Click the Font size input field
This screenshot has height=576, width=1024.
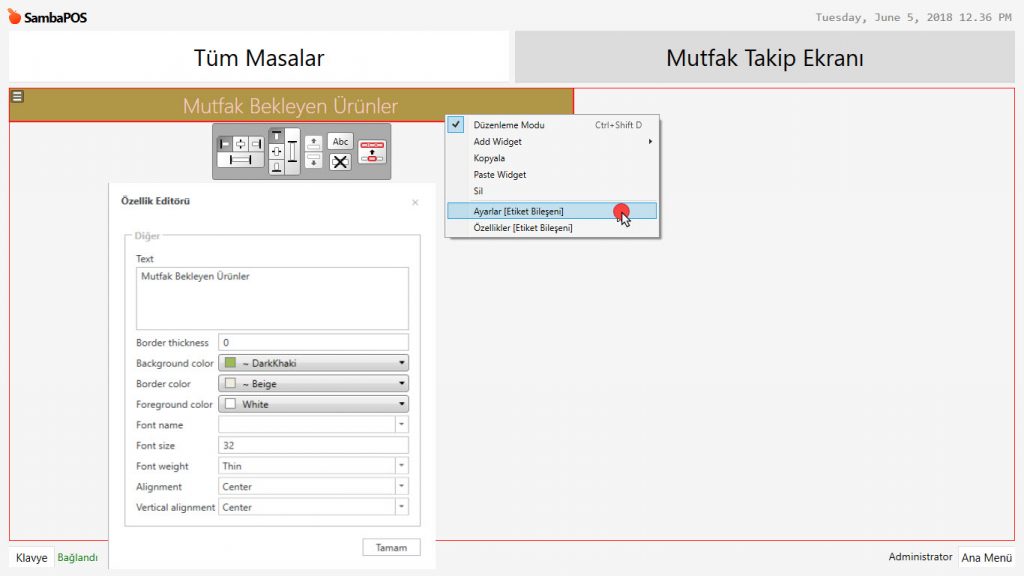pyautogui.click(x=313, y=446)
